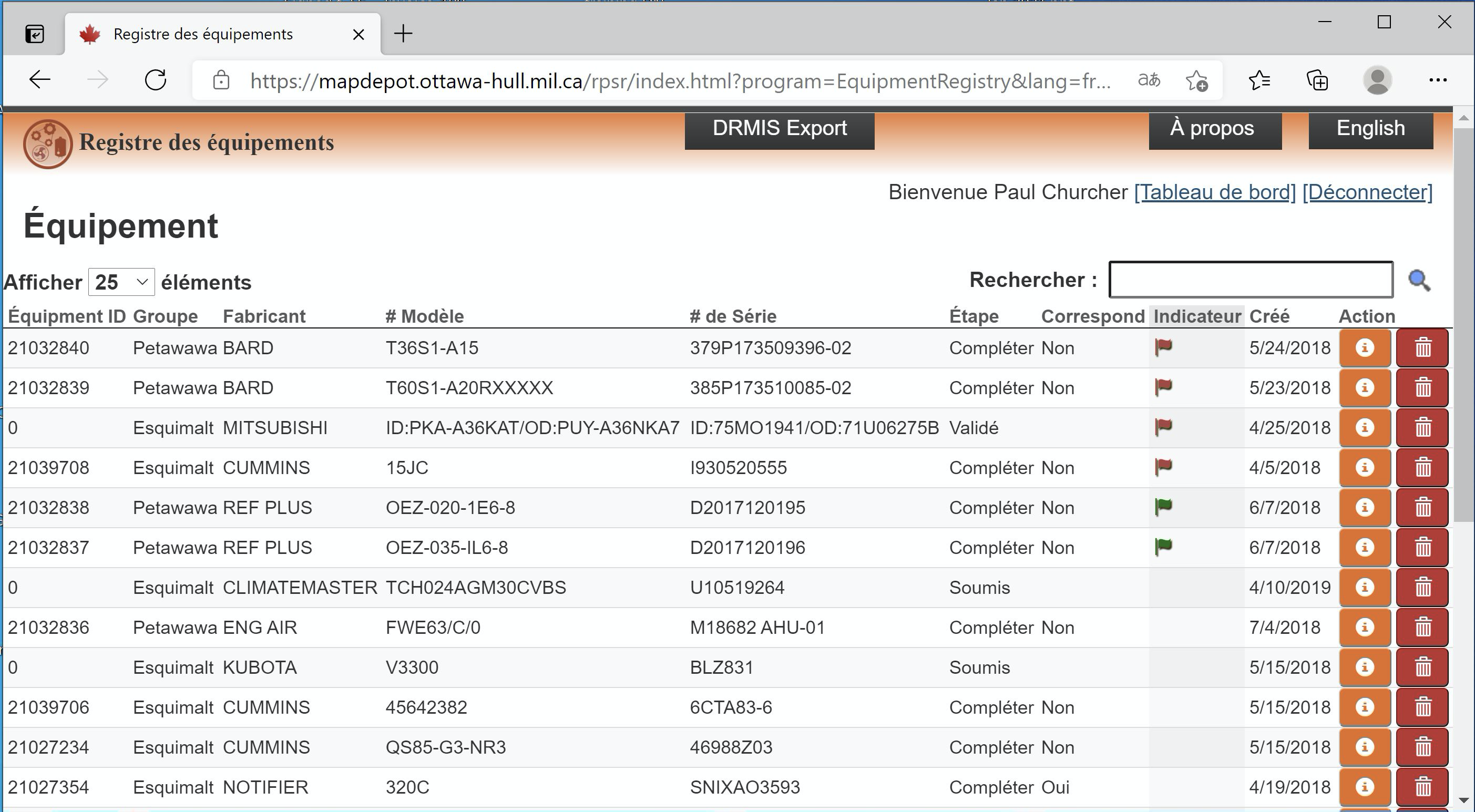This screenshot has height=812, width=1475.
Task: Click info icon for equipment 21032840
Action: [x=1365, y=348]
